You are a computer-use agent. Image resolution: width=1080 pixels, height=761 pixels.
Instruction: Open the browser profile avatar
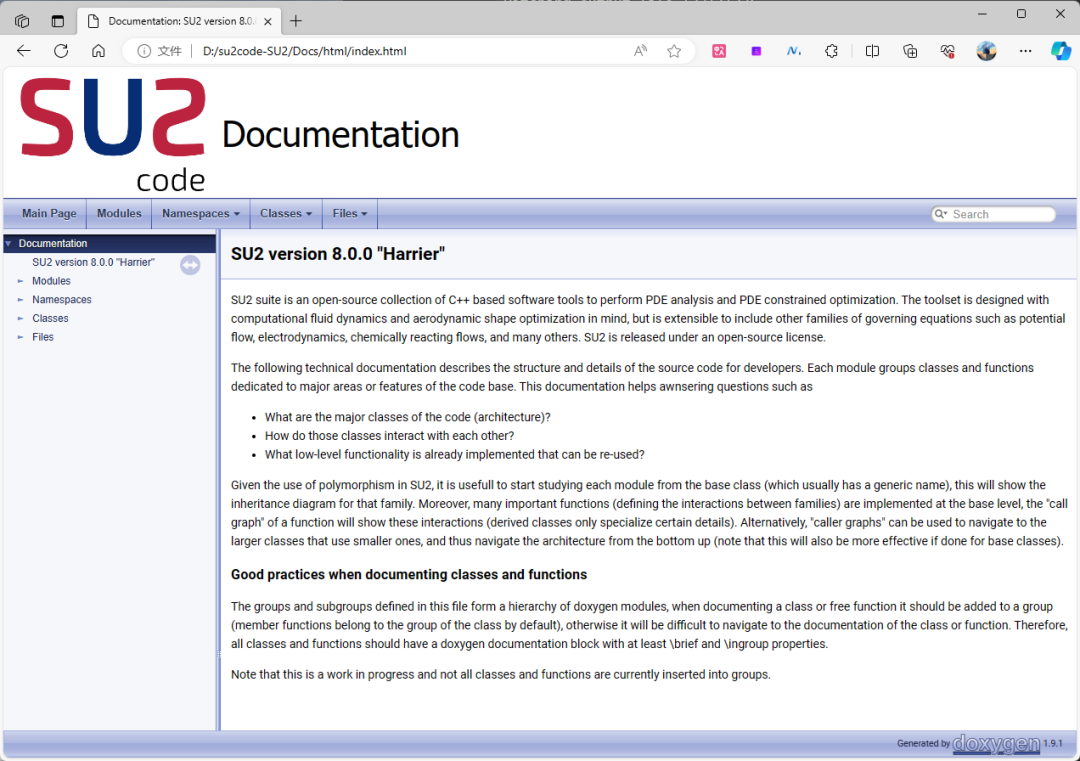point(986,51)
